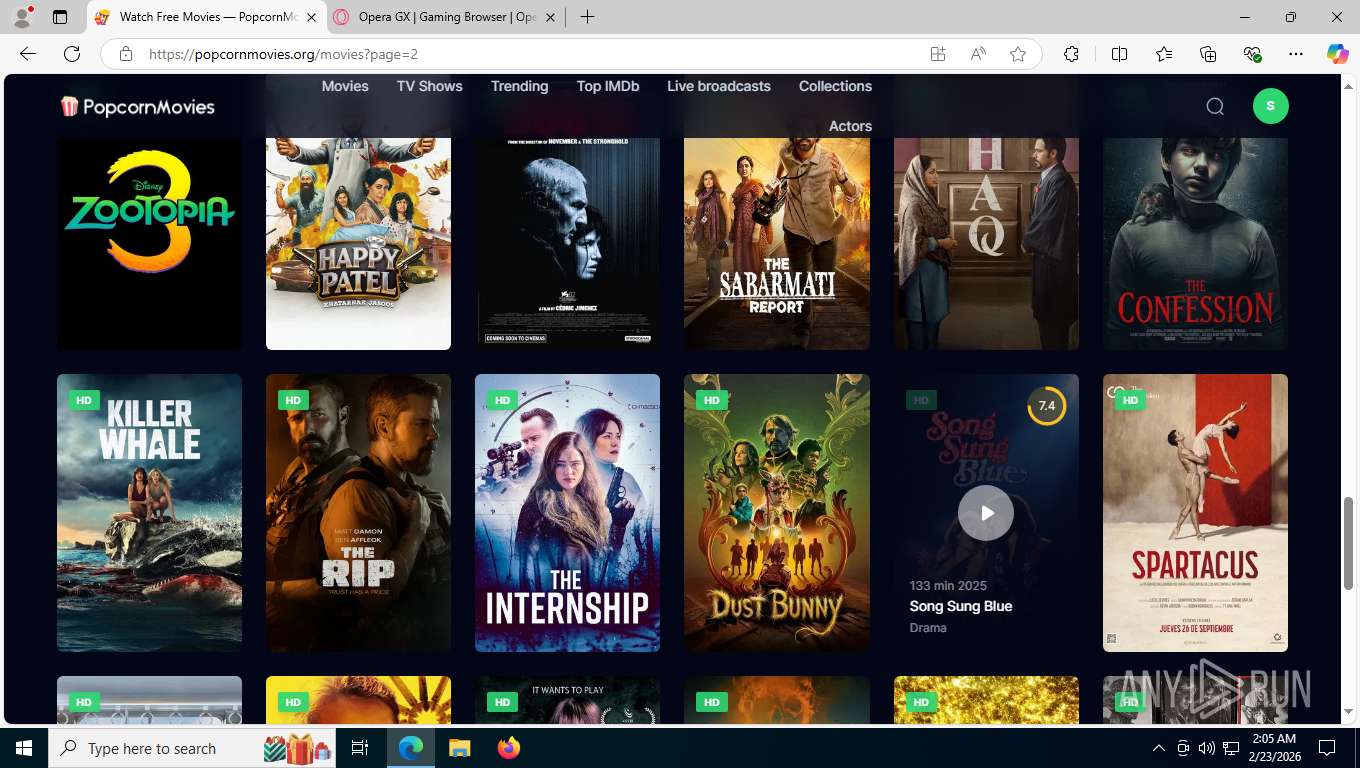The width and height of the screenshot is (1360, 768).
Task: Open the volume control in system tray
Action: click(x=1207, y=748)
